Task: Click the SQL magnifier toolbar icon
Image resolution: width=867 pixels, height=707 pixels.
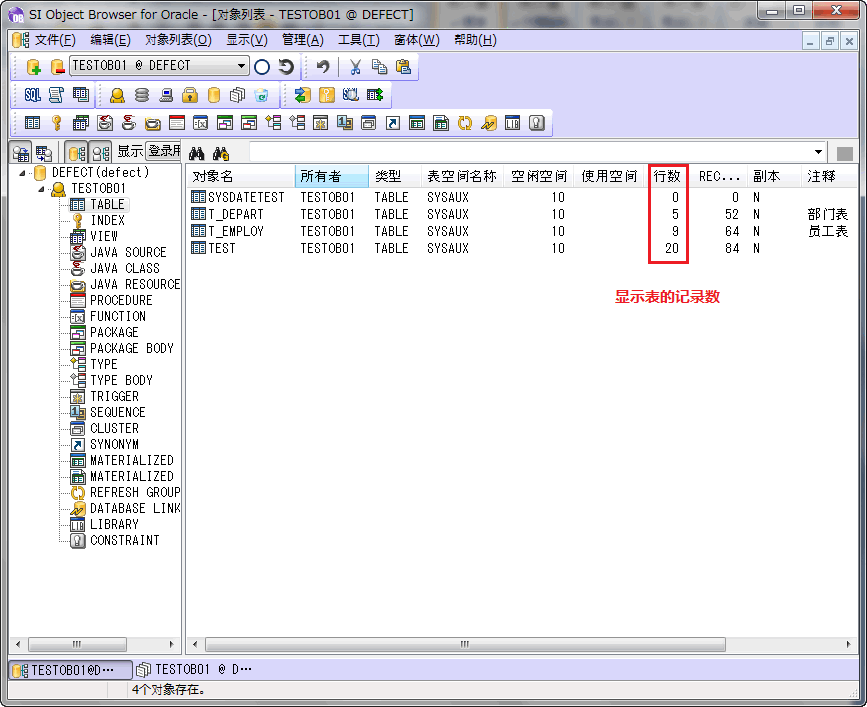Action: (x=351, y=95)
